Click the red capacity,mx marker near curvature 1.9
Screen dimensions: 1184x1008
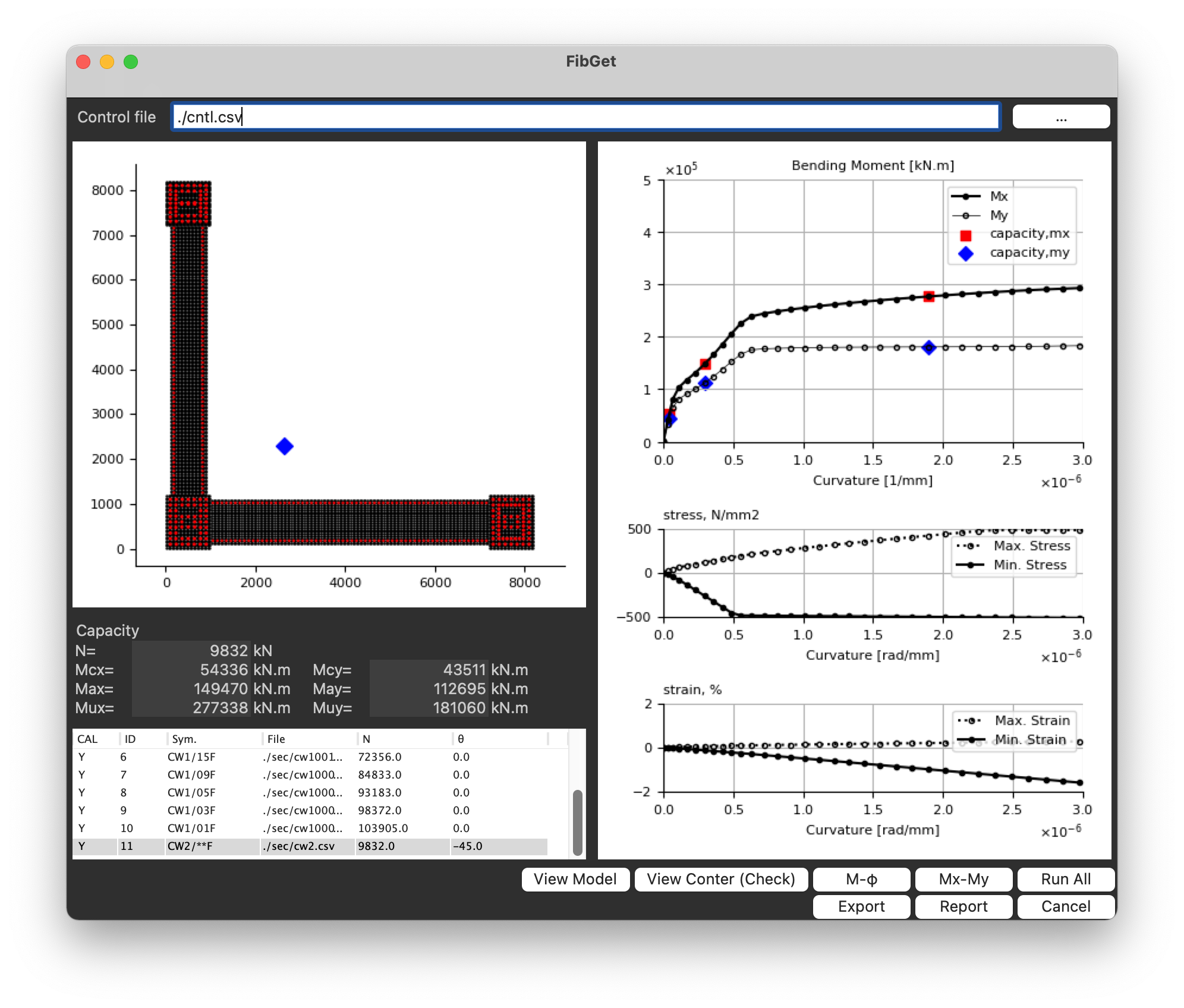pyautogui.click(x=928, y=297)
